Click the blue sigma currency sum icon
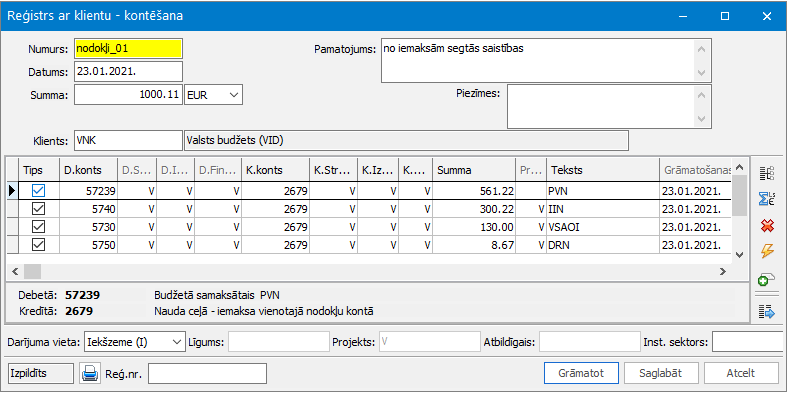The image size is (788, 393). click(767, 200)
